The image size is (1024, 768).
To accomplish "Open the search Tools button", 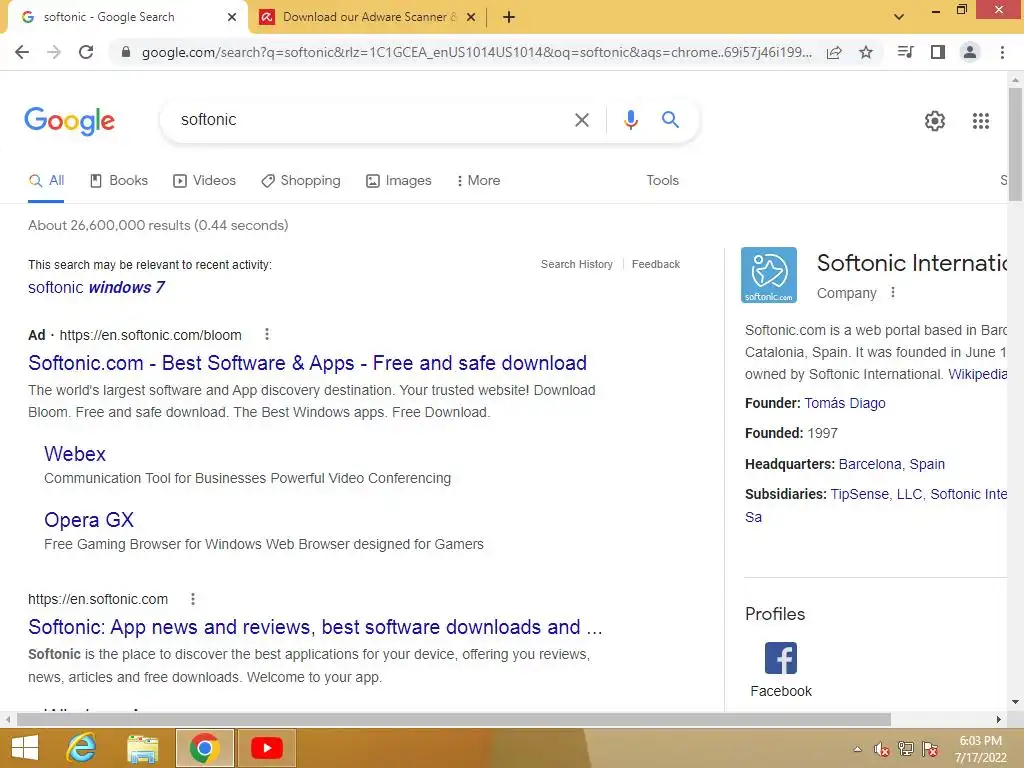I will tap(662, 180).
